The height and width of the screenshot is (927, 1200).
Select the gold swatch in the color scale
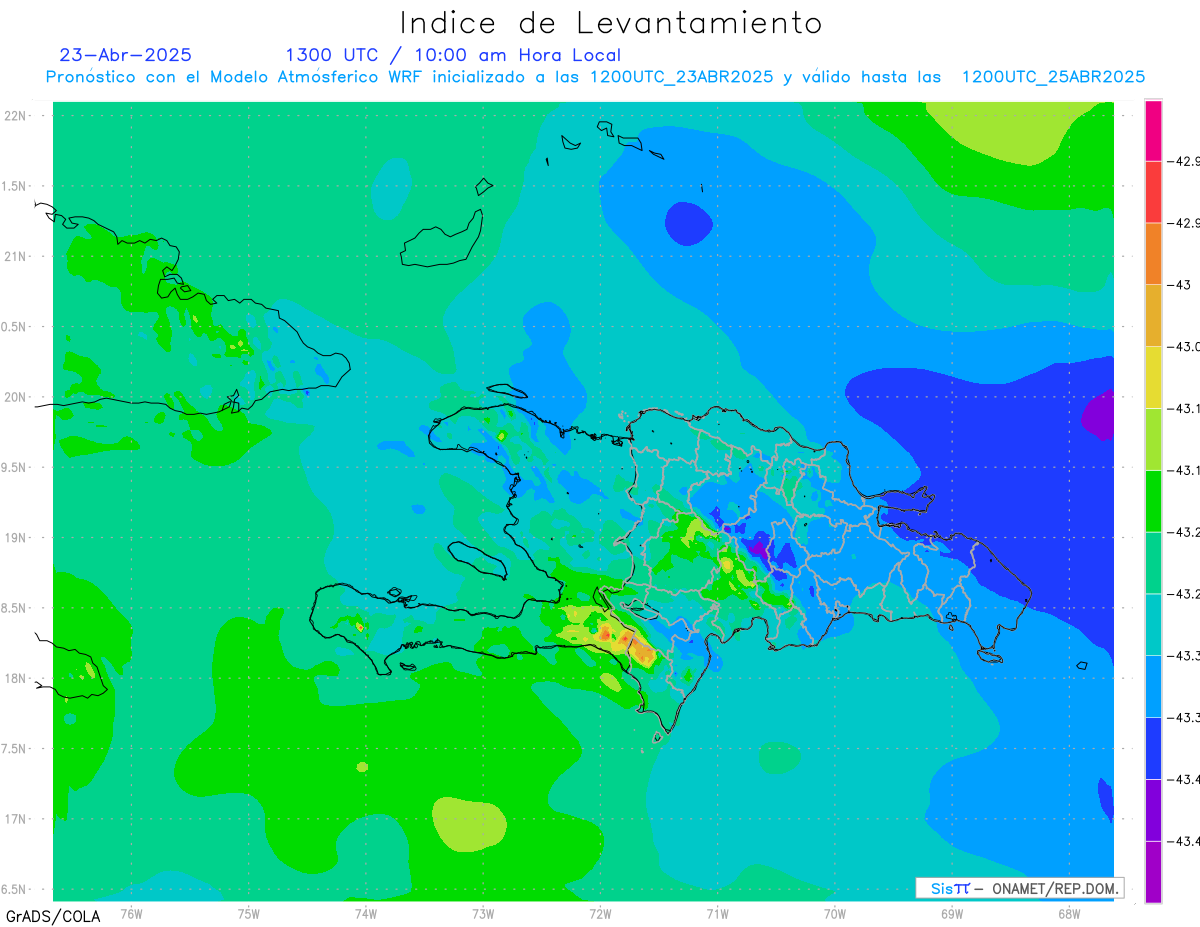[1153, 316]
